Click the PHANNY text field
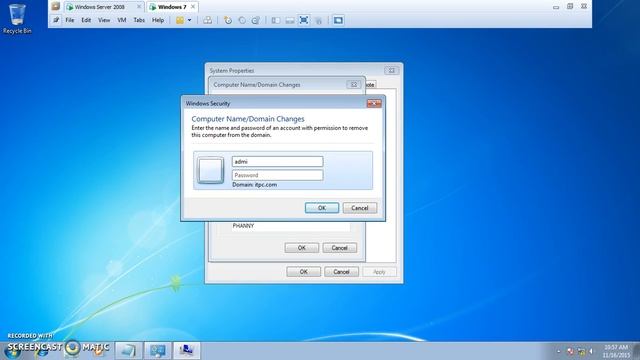Viewport: 640px width, 360px height. coord(291,226)
